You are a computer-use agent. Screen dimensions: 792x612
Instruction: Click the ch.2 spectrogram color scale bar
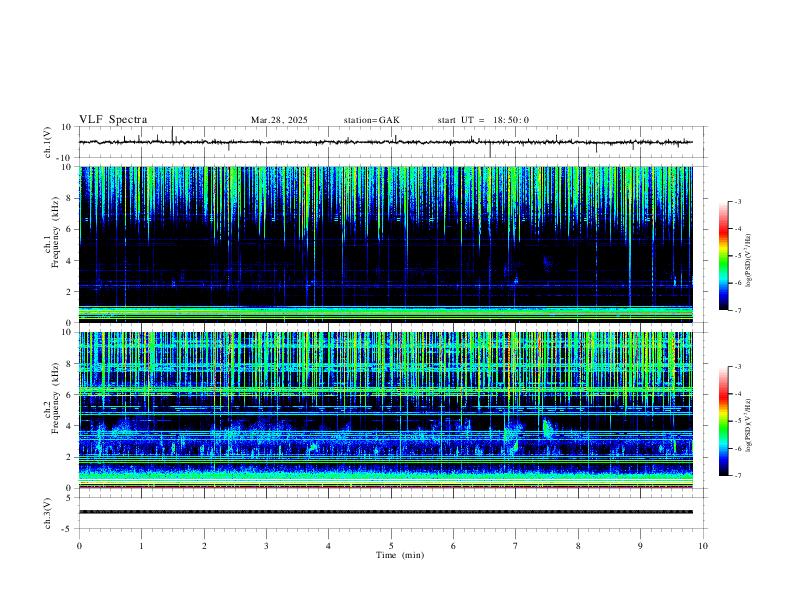(724, 421)
